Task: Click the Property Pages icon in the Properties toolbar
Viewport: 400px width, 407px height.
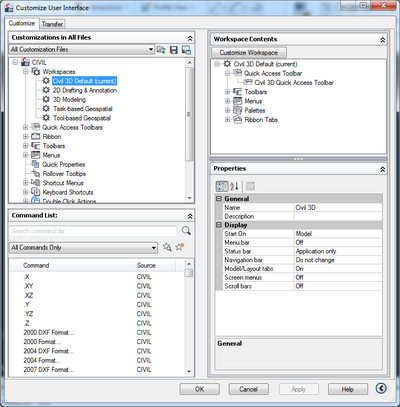Action: [250, 186]
